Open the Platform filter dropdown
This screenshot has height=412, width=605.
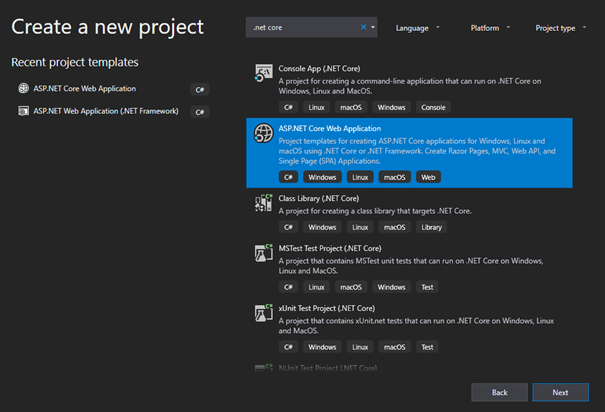pos(490,28)
